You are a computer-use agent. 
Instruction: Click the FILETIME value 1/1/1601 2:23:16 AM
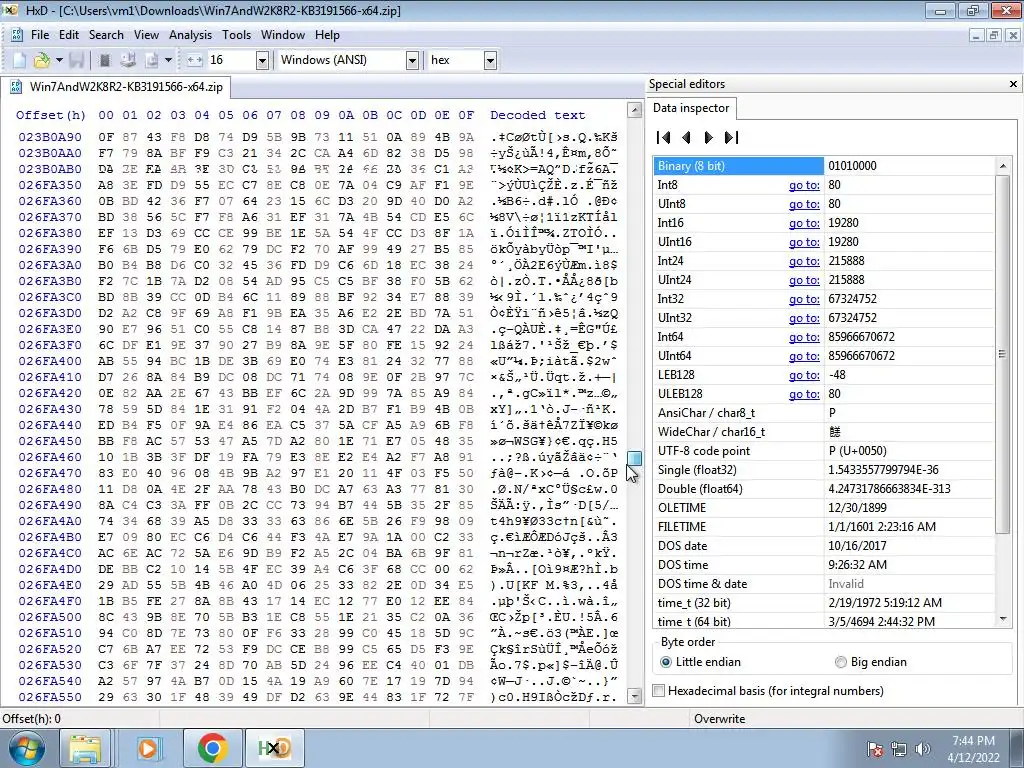[882, 526]
